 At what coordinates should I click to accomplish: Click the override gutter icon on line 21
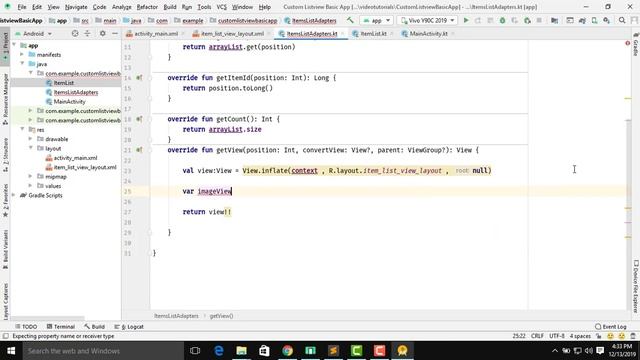coord(139,150)
